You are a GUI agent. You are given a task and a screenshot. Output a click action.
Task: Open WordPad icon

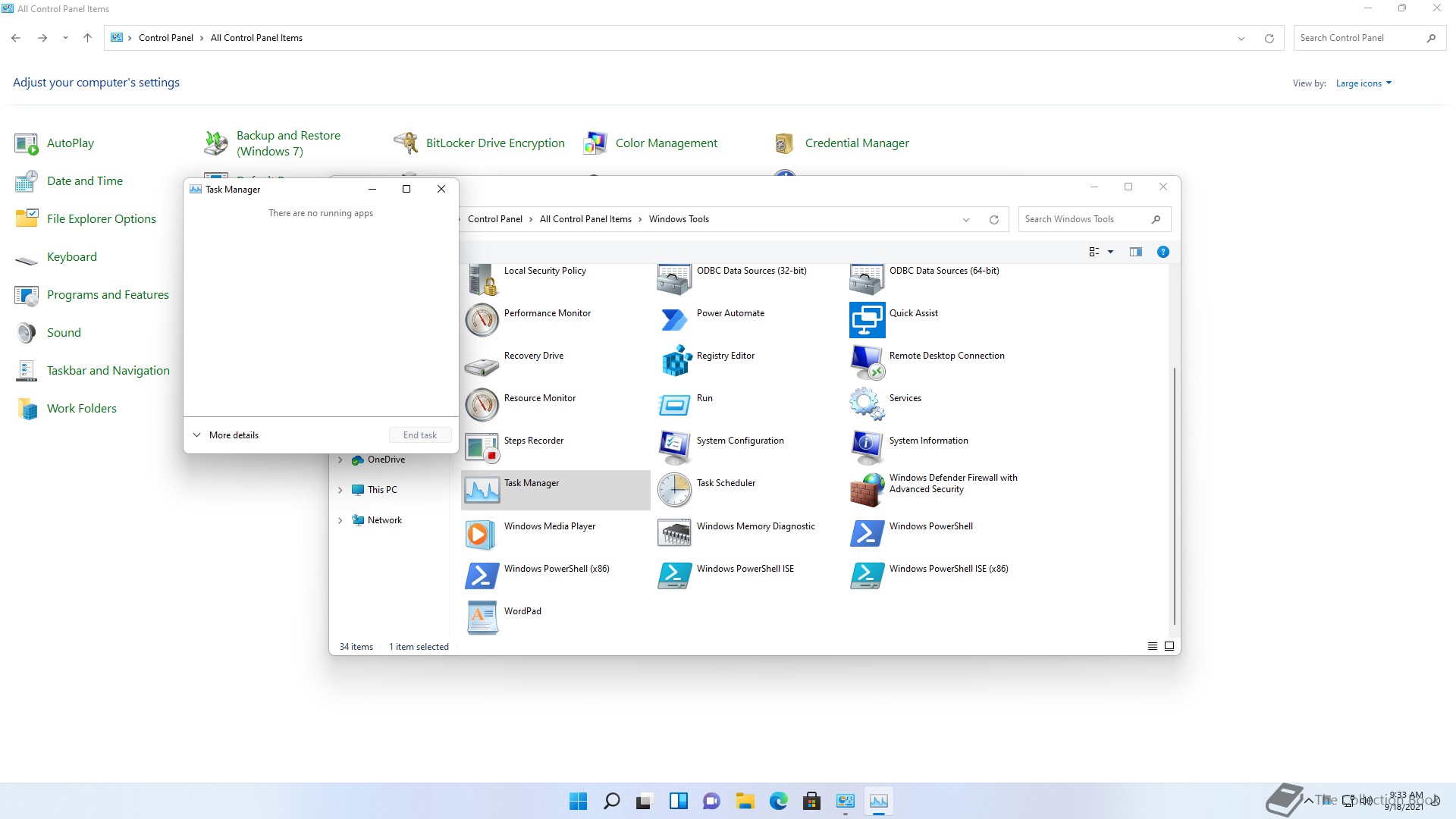482,618
